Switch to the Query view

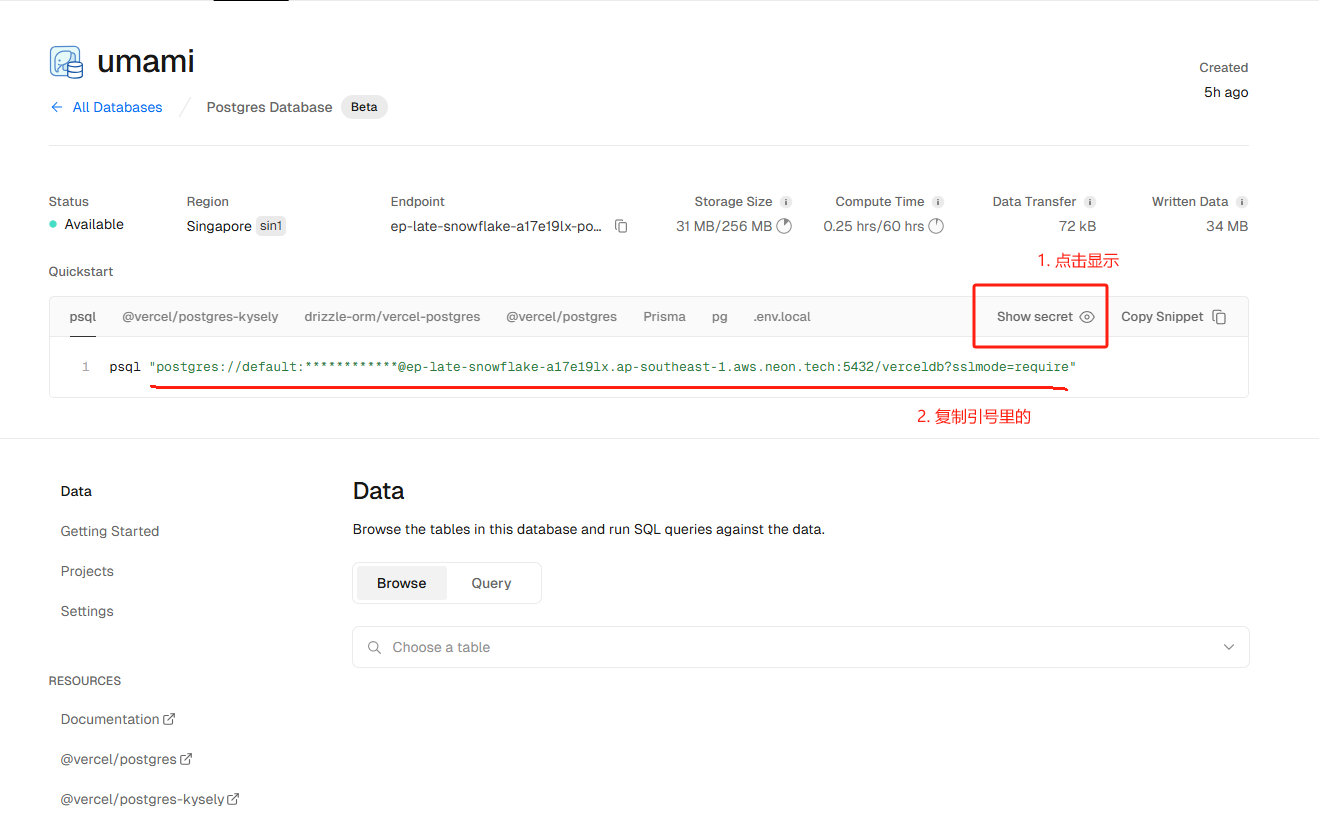click(491, 583)
